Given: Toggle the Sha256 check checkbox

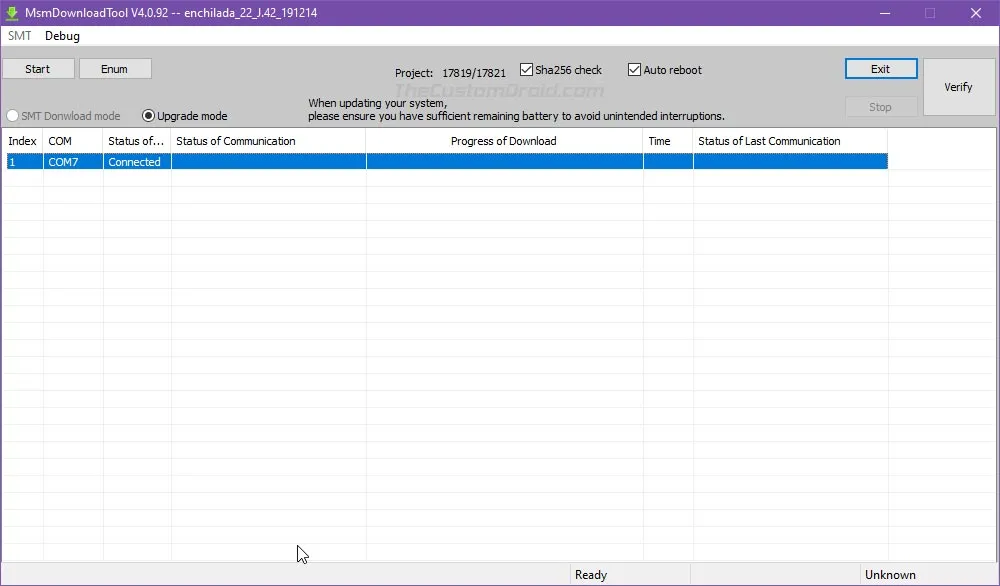Looking at the screenshot, I should pos(527,70).
